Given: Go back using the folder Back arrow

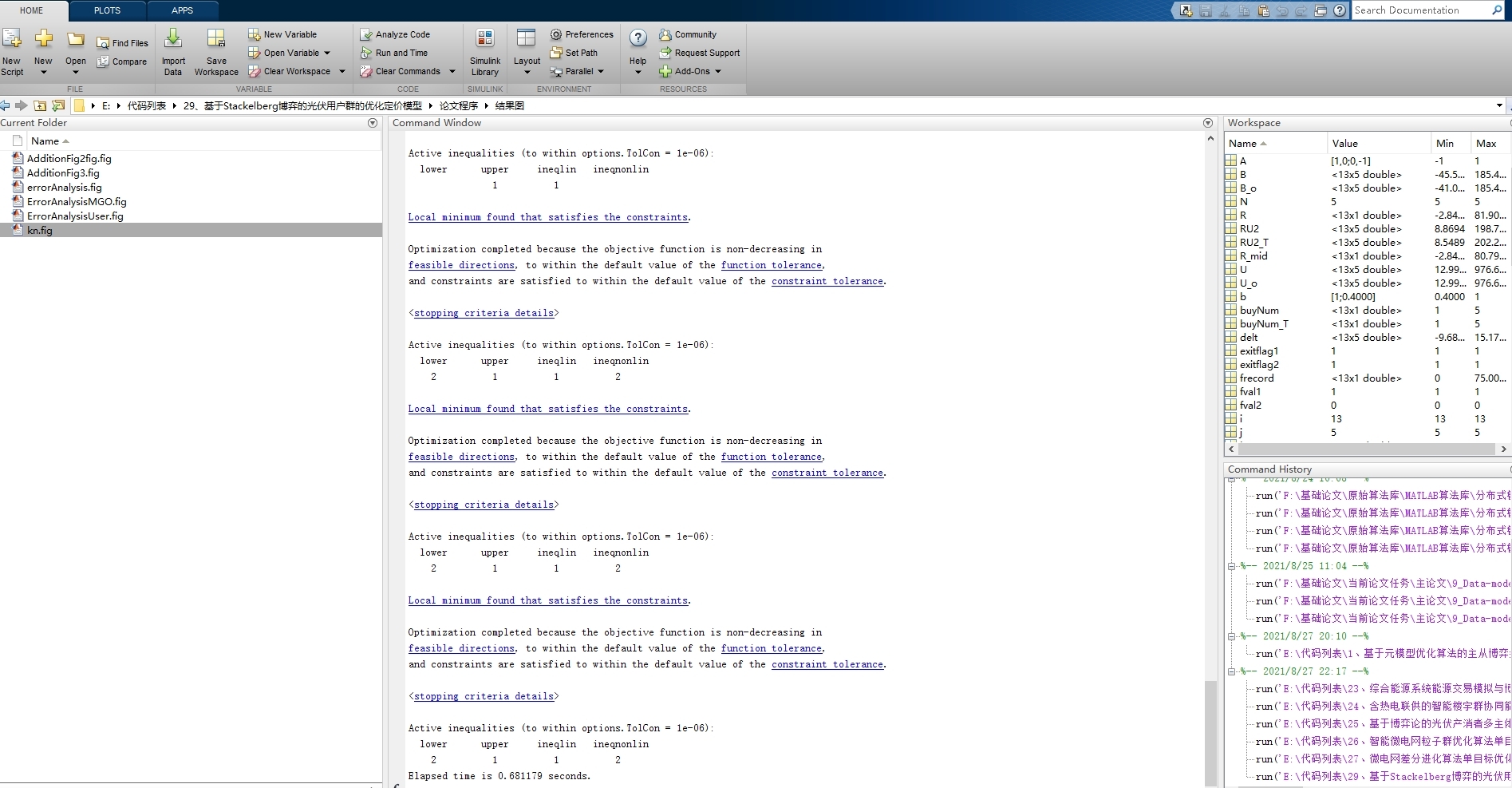Looking at the screenshot, I should tap(6, 105).
